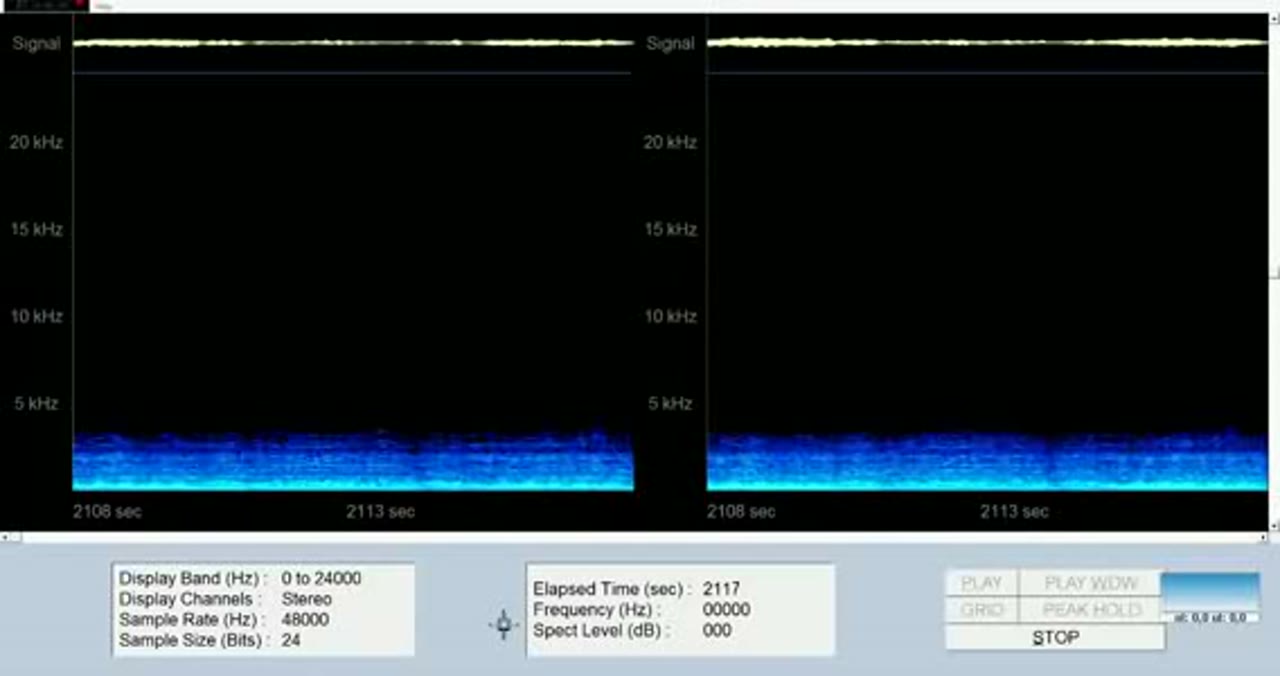Click the "Frequency (Hz) :" label

[597, 610]
